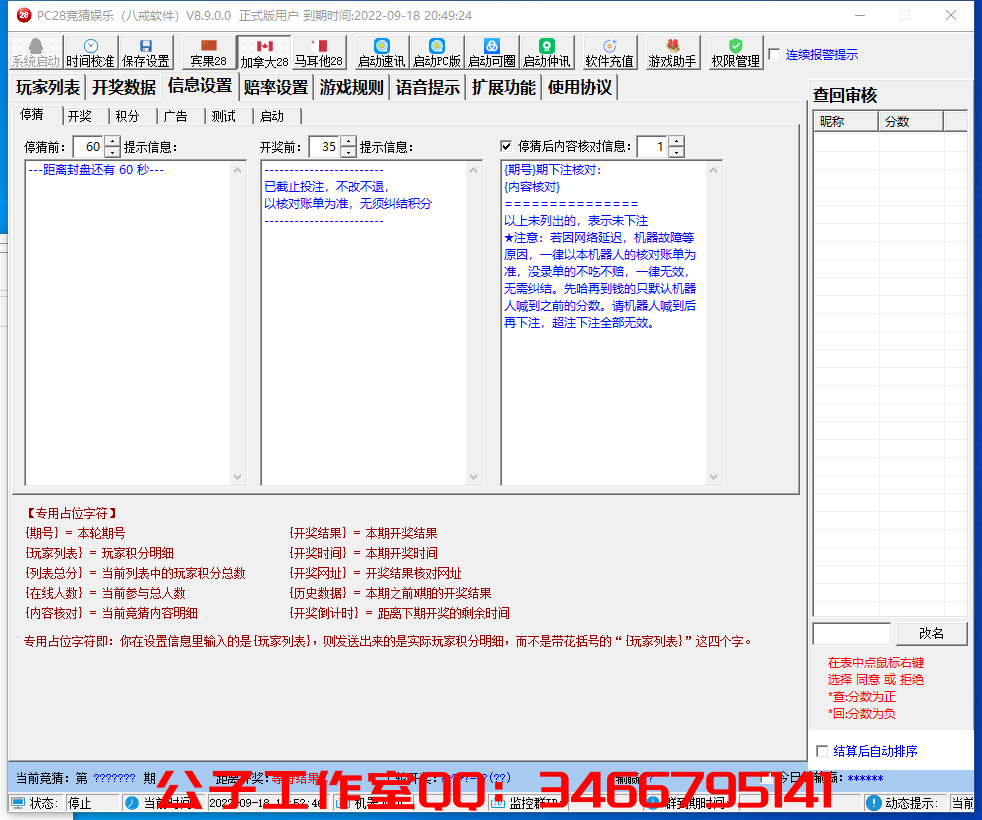Click scroll-up arrow of 停猜前 text box
Viewport: 982px width, 820px height.
point(237,170)
